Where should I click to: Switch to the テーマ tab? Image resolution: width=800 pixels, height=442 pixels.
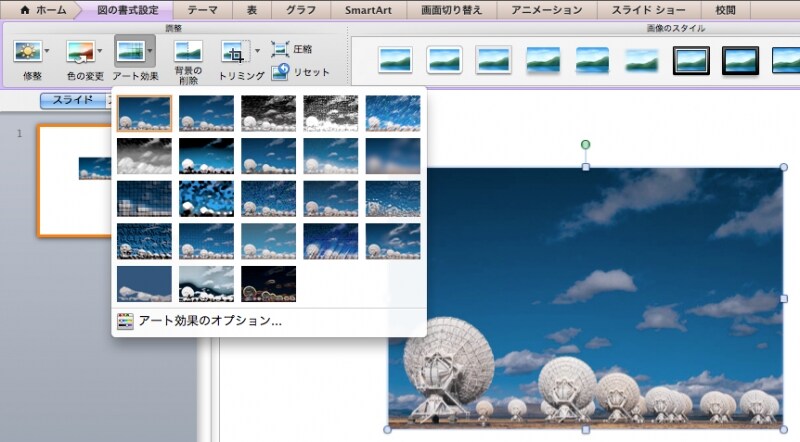click(x=203, y=10)
